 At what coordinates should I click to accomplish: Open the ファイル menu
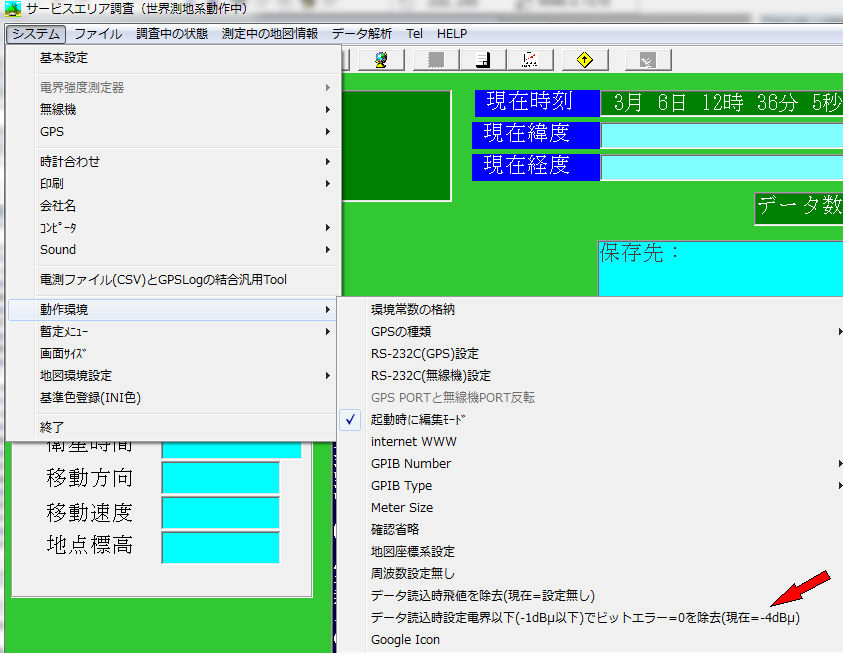[98, 34]
